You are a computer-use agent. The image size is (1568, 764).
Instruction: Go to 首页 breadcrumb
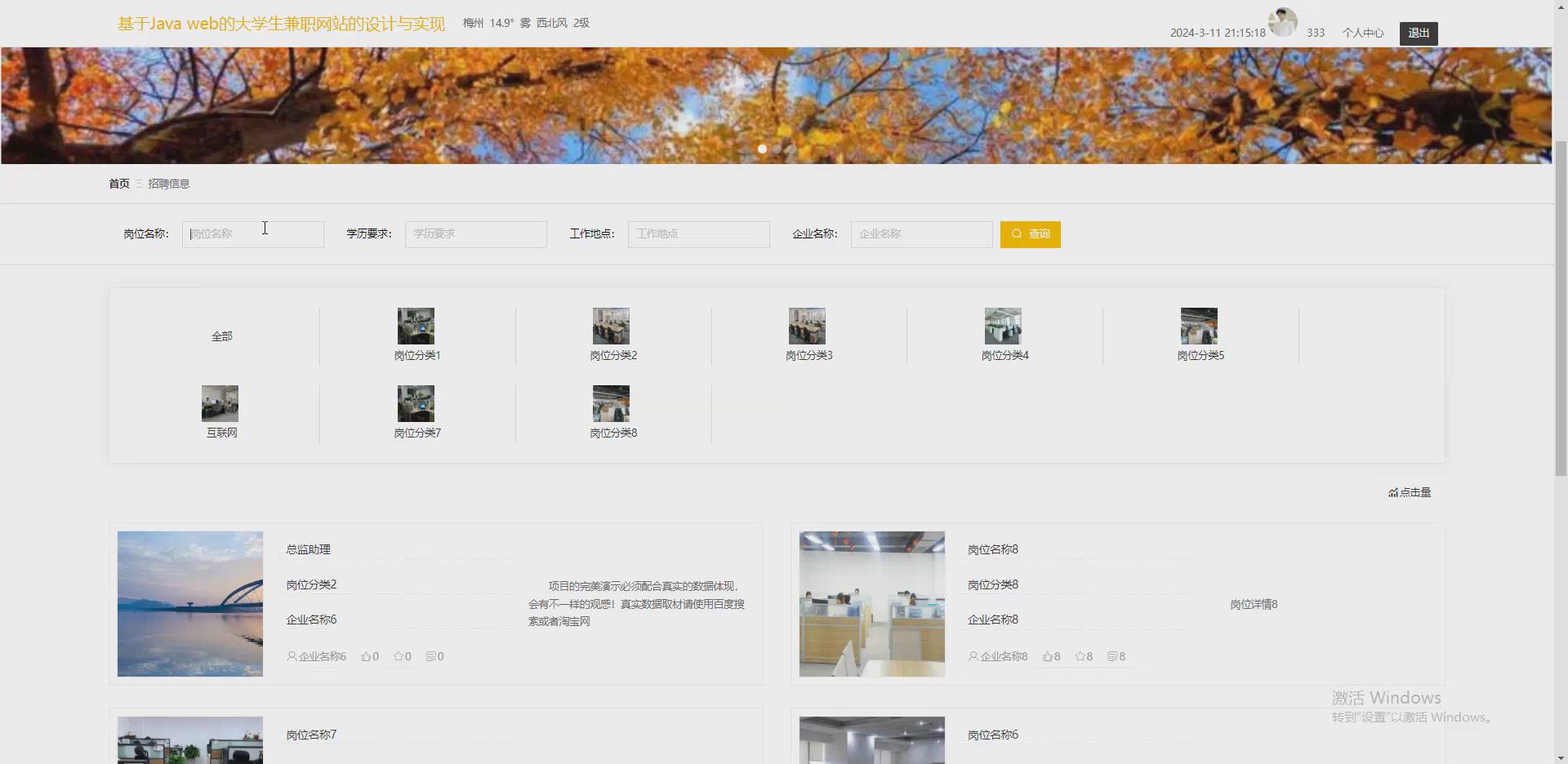[119, 184]
